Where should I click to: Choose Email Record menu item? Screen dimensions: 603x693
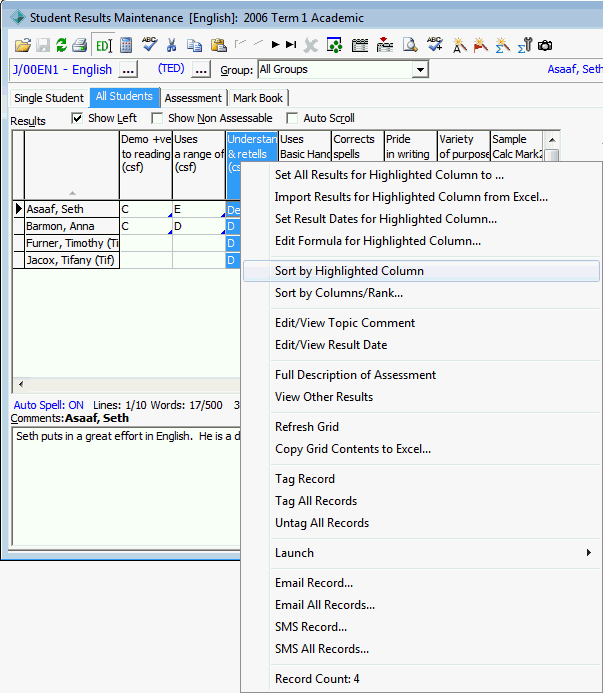pyautogui.click(x=422, y=583)
